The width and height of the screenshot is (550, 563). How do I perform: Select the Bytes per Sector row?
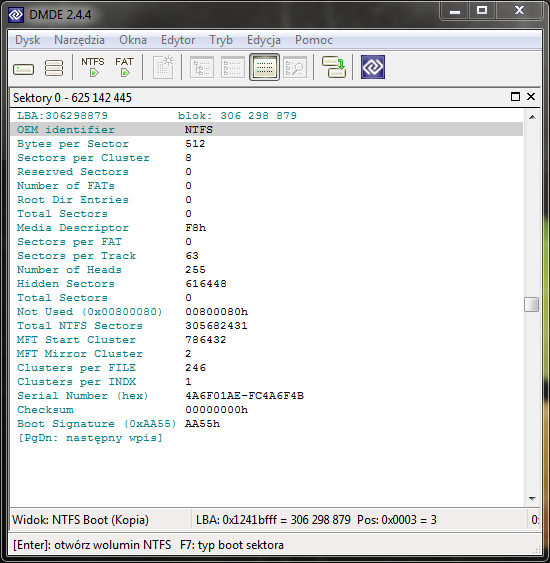pos(266,144)
